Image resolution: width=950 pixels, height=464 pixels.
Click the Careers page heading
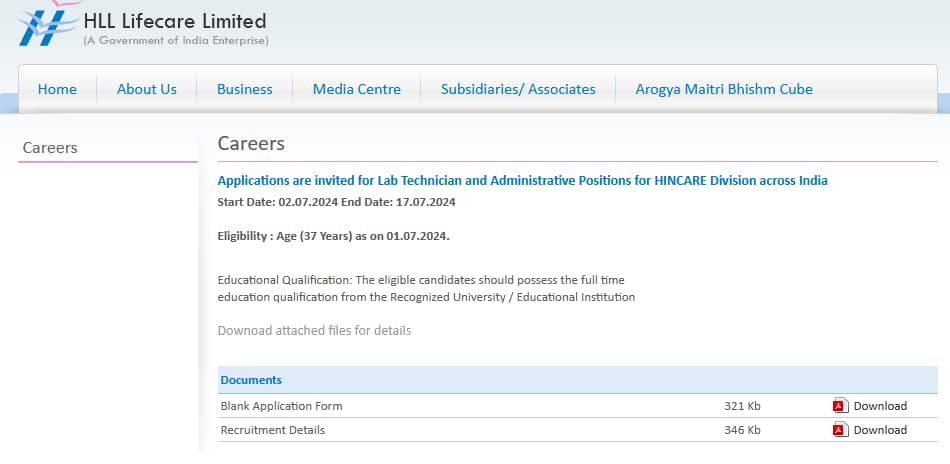tap(251, 144)
